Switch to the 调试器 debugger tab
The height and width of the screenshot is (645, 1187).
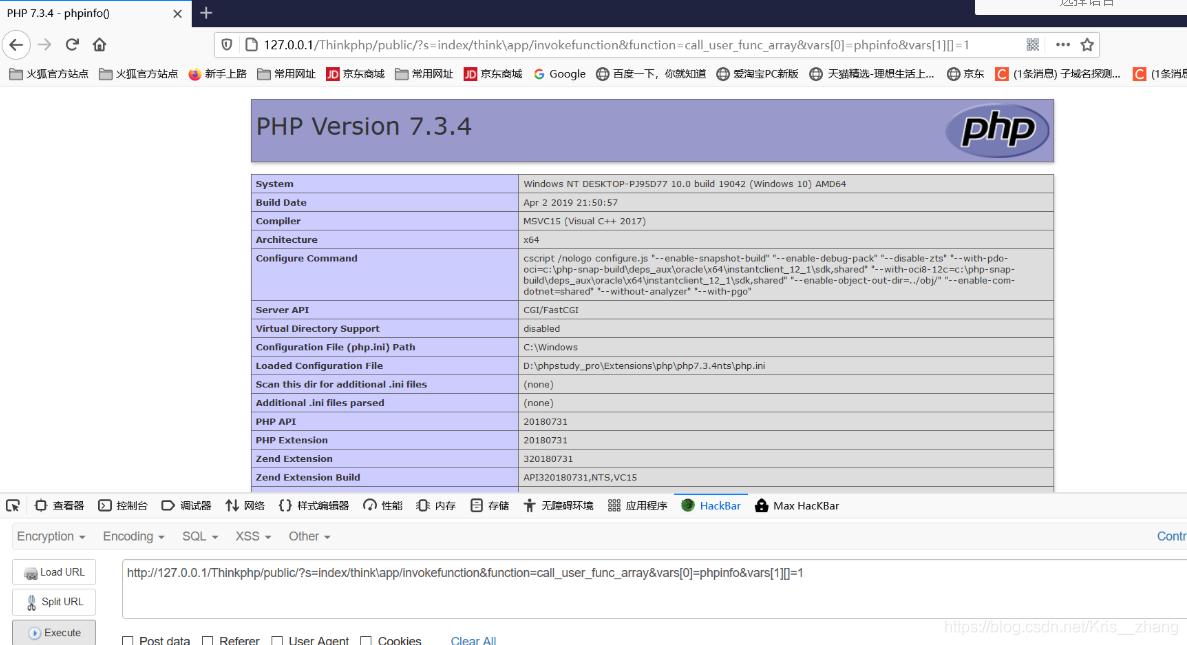(x=186, y=506)
